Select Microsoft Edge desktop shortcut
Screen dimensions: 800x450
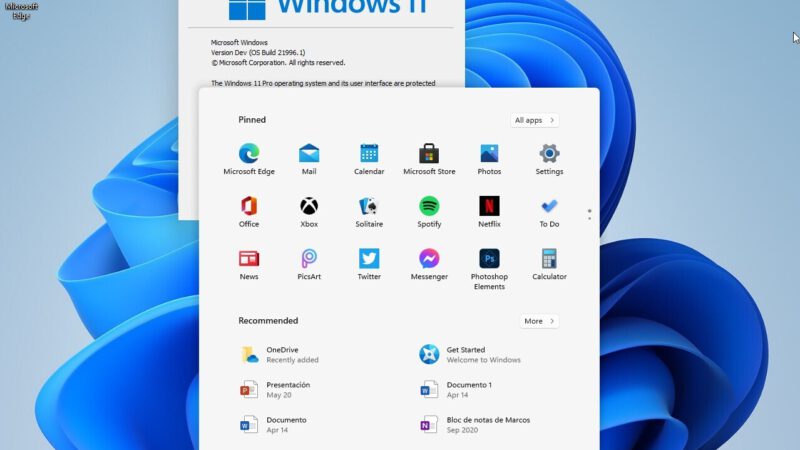coord(21,10)
